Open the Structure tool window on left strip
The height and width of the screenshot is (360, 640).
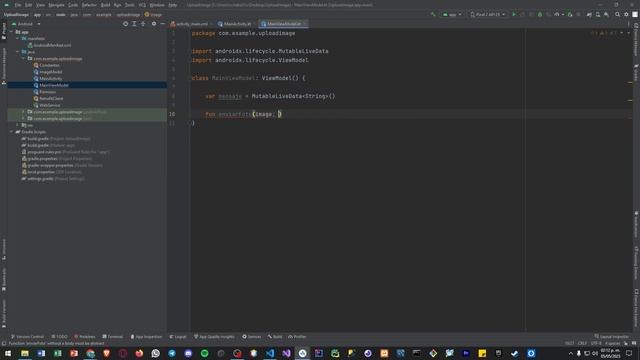coord(4,250)
